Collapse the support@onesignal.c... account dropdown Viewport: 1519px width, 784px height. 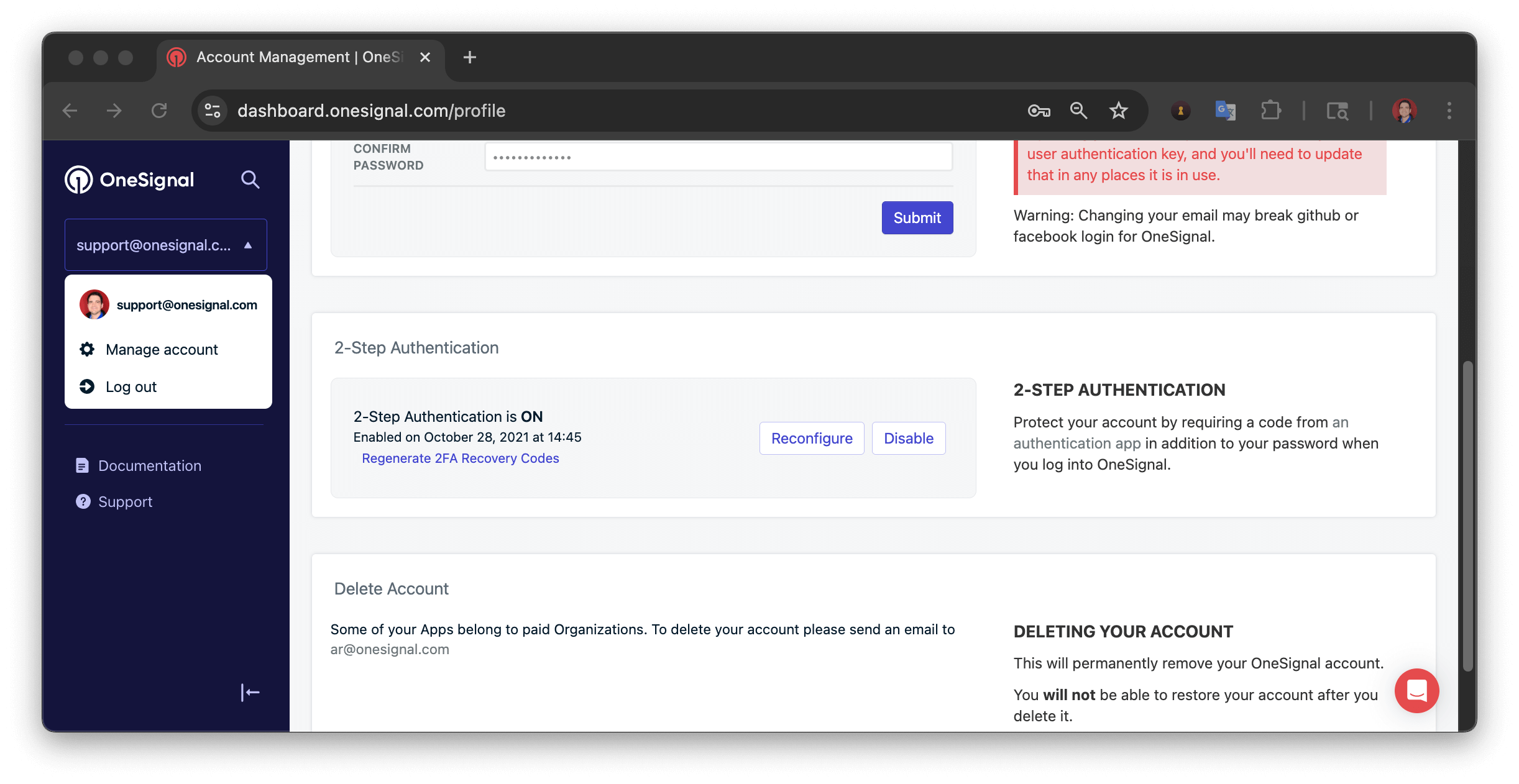(x=166, y=245)
